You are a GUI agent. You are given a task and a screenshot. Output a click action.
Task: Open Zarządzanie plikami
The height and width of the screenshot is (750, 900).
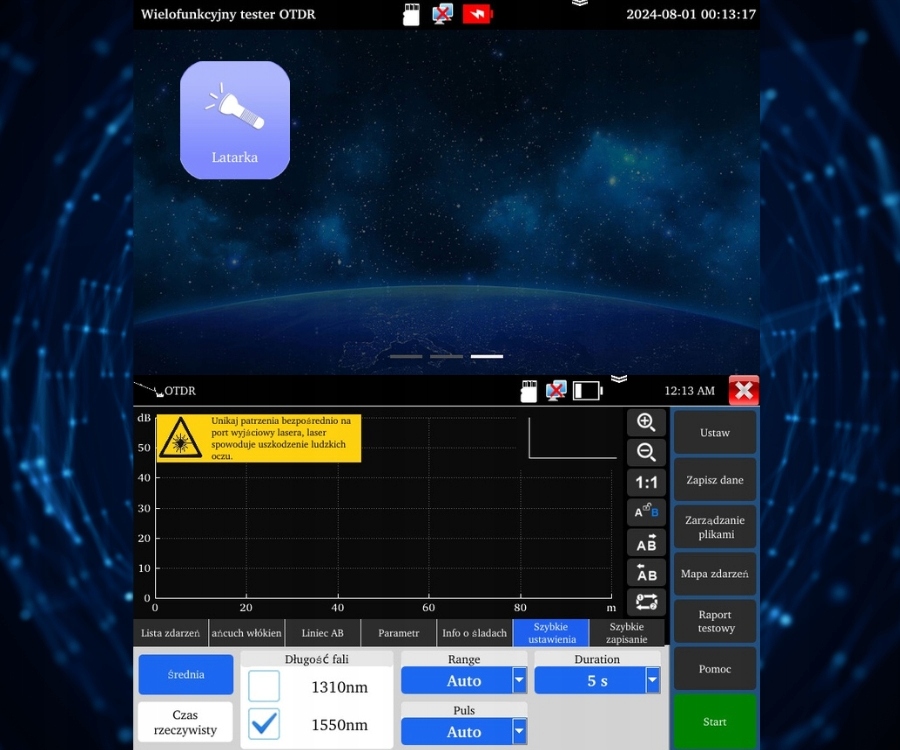tap(715, 527)
